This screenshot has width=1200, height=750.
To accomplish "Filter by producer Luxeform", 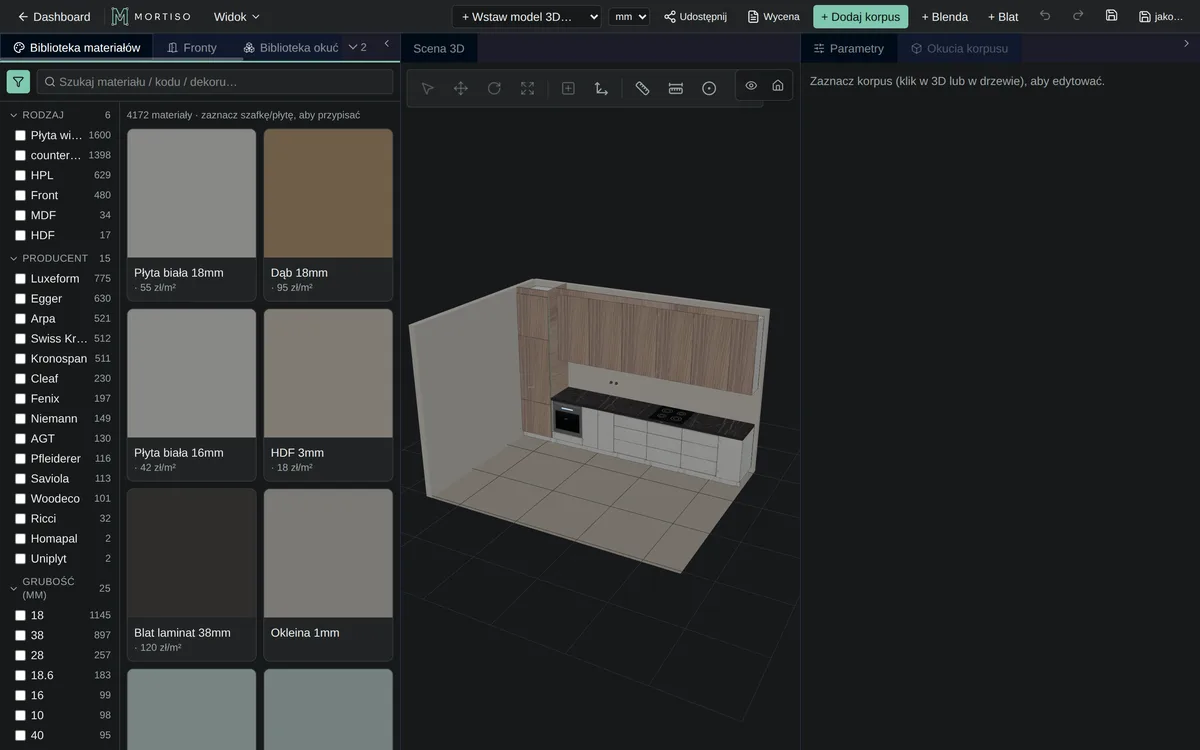I will pos(20,278).
